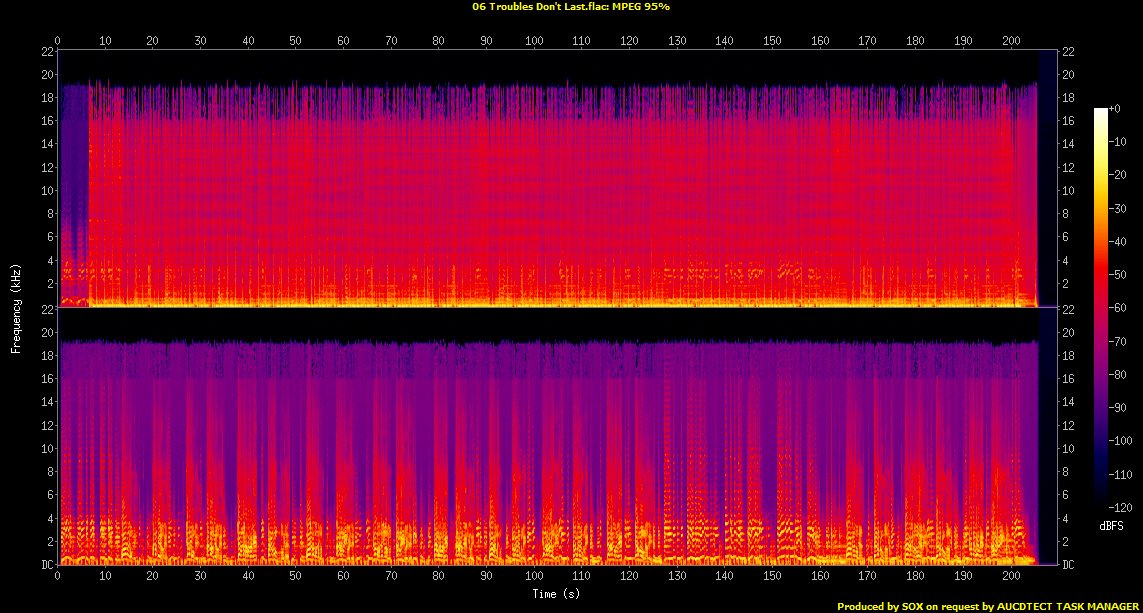Click the 0 second mark on bottom time axis

[58, 577]
